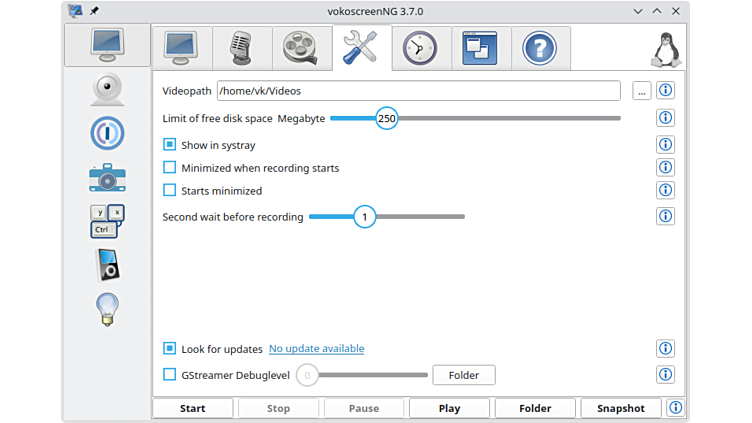
Task: Show info for the Videopath setting
Action: [x=666, y=90]
